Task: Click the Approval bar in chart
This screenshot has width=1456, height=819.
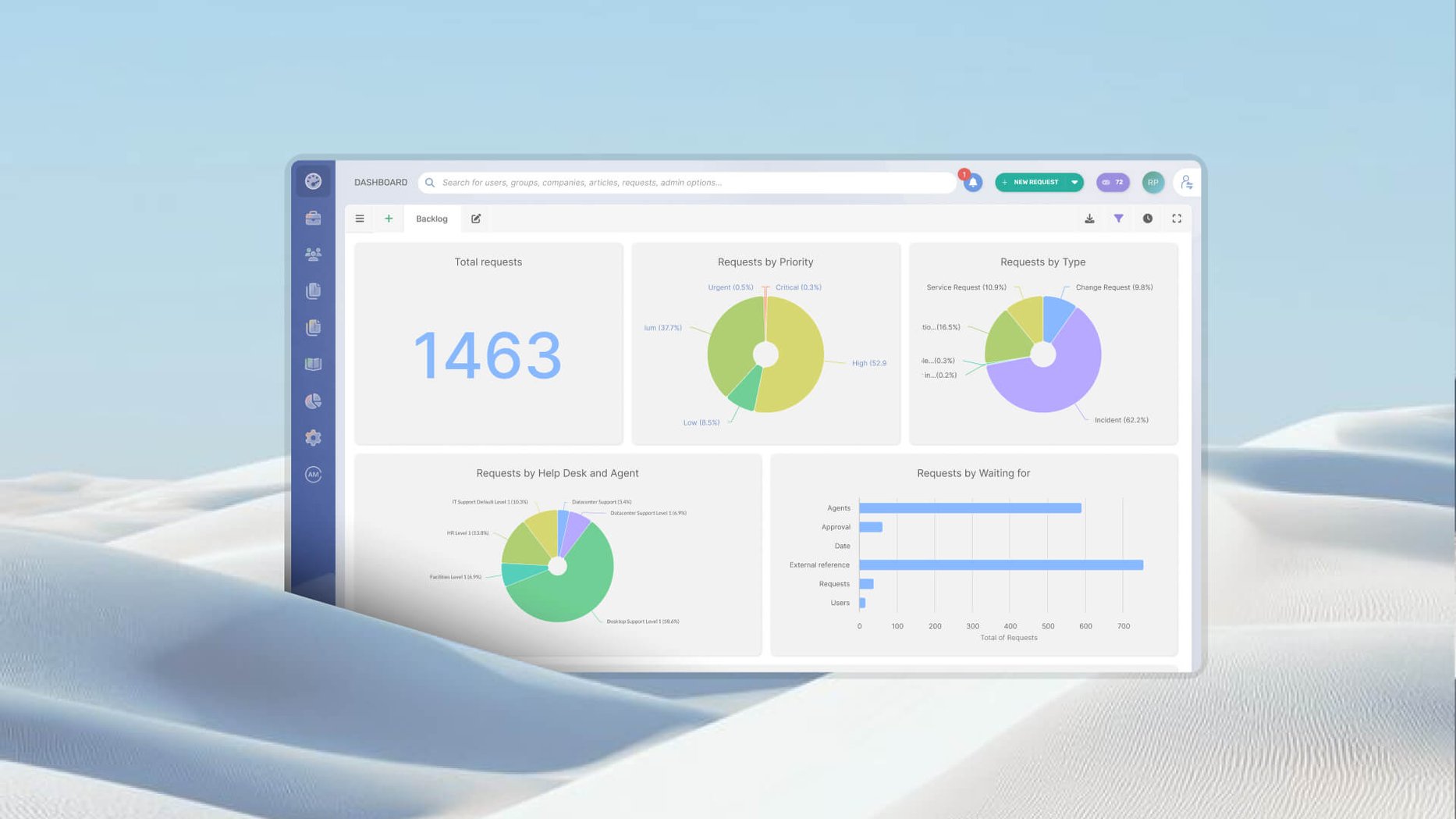Action: 871,527
